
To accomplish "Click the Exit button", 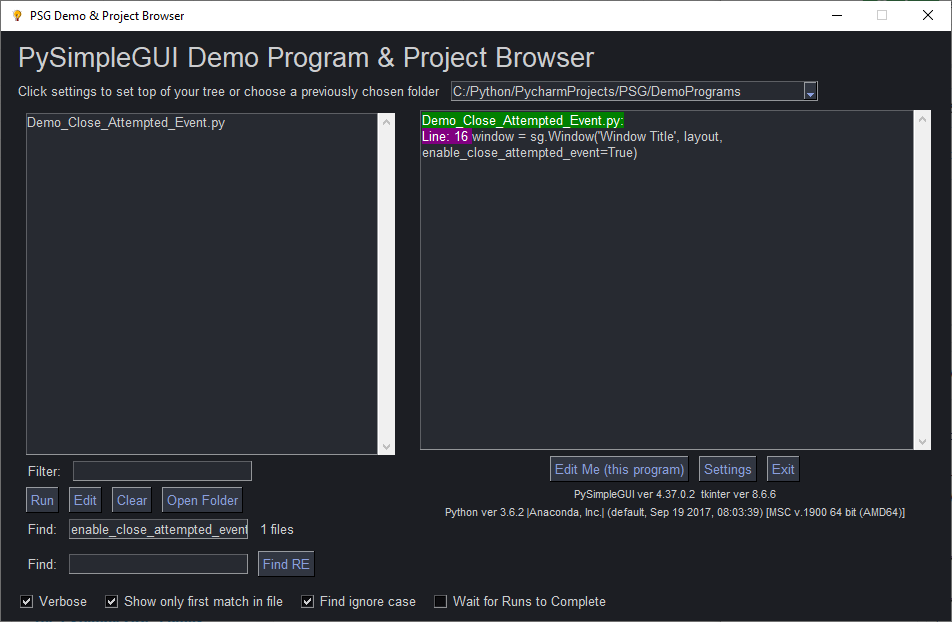I will 782,468.
